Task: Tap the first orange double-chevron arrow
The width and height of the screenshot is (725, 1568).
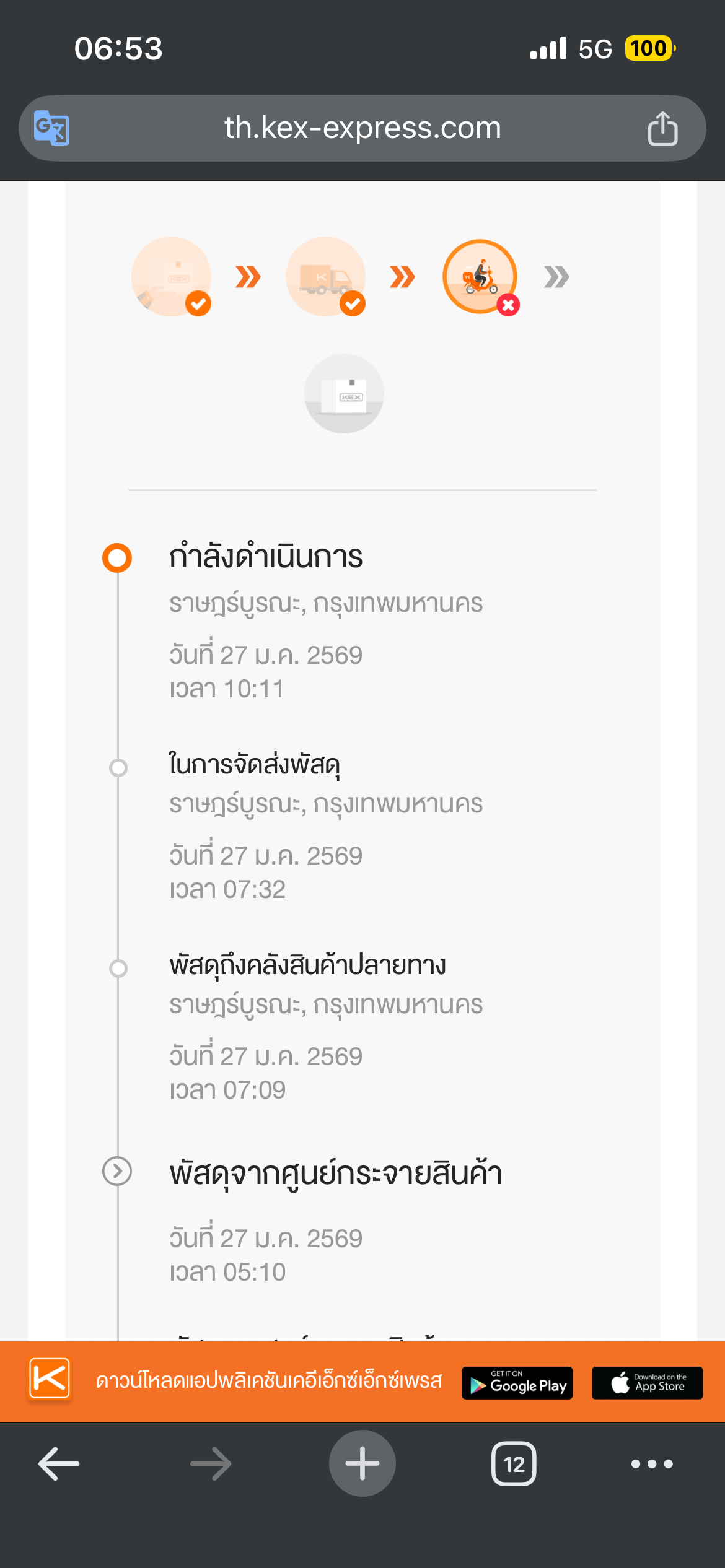Action: tap(248, 277)
